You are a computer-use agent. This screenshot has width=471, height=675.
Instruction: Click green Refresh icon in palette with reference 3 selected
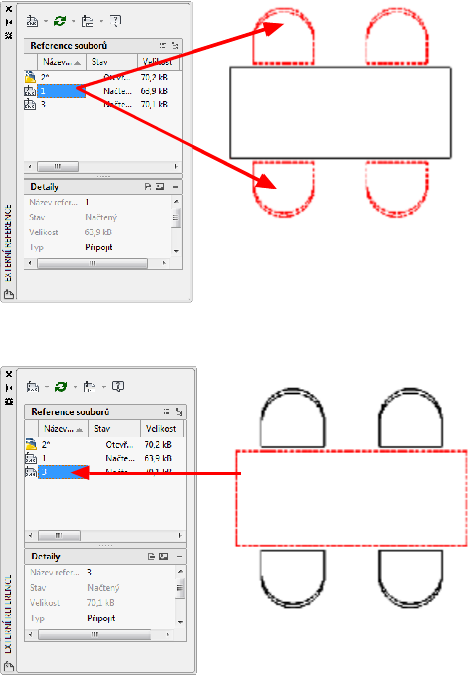[61, 387]
